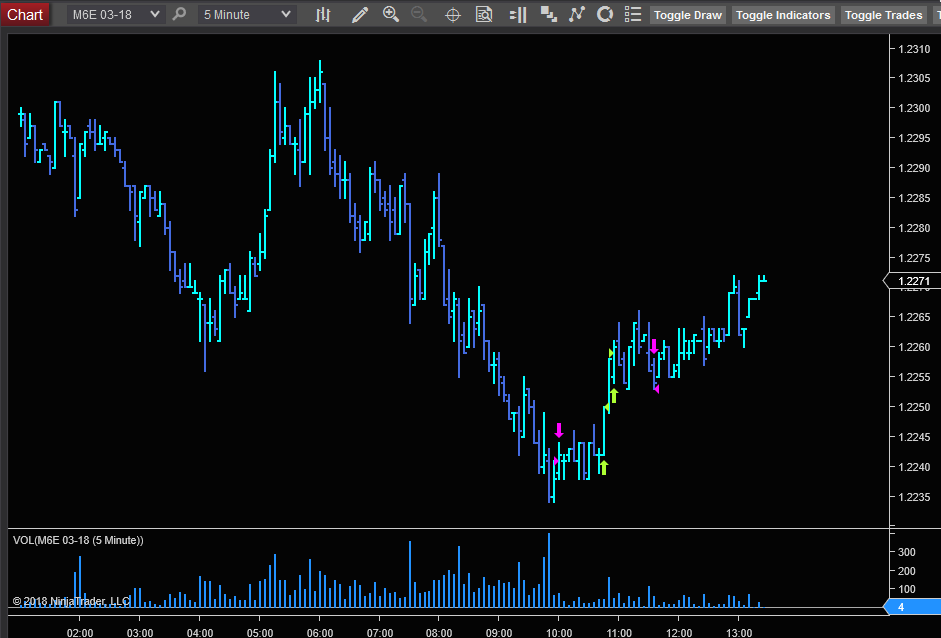The image size is (941, 638).
Task: Click the magenta sell arrow near 10:00
Action: tap(559, 430)
